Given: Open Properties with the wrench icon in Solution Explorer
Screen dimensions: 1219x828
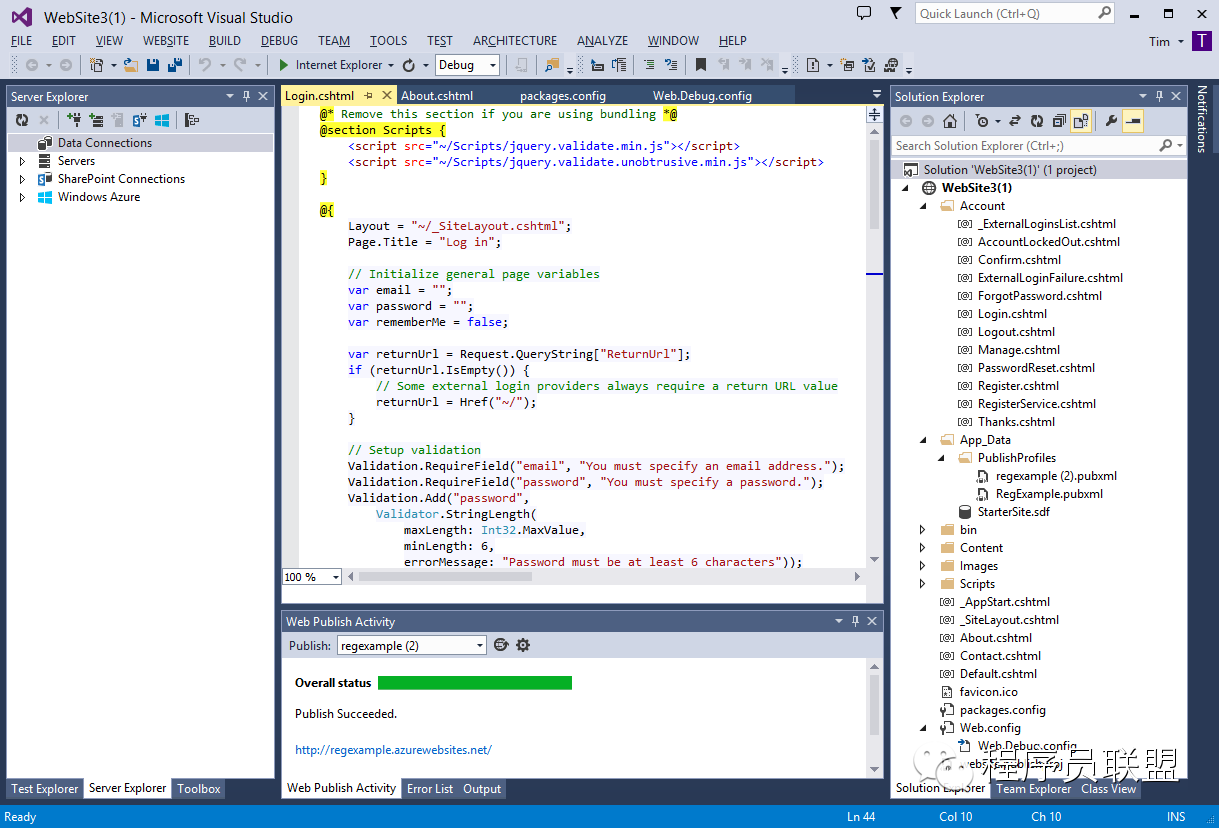Looking at the screenshot, I should coord(1111,121).
